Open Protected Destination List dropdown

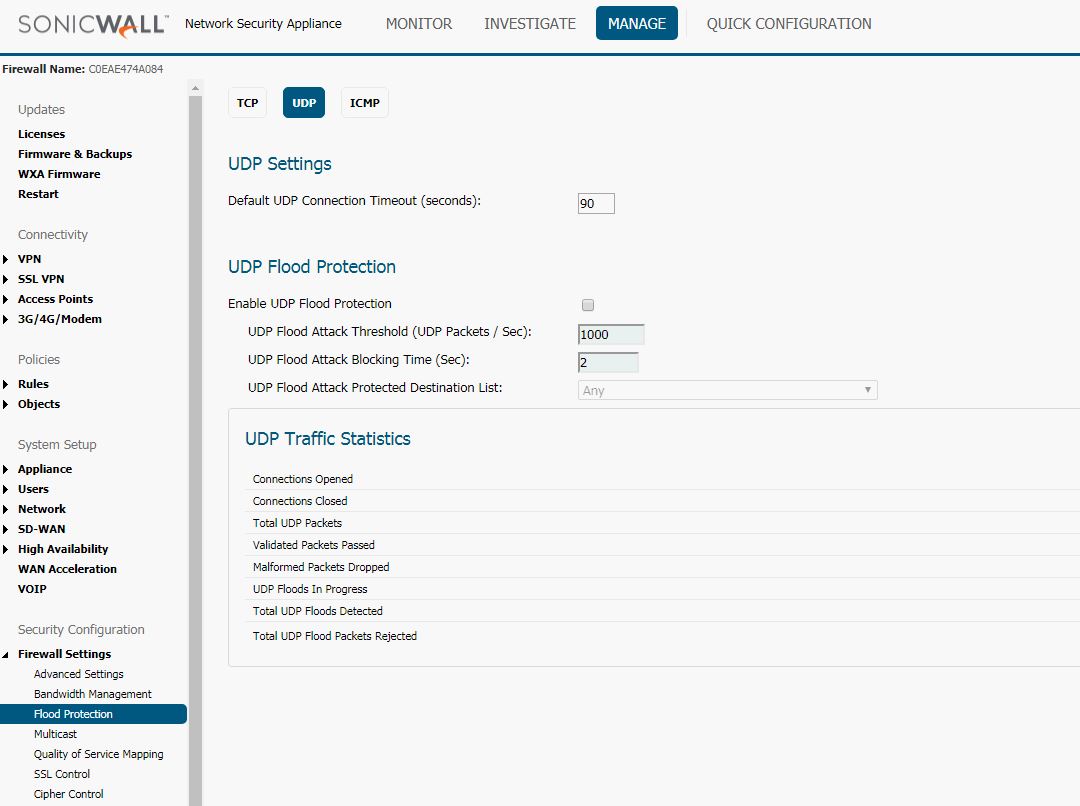tap(727, 390)
